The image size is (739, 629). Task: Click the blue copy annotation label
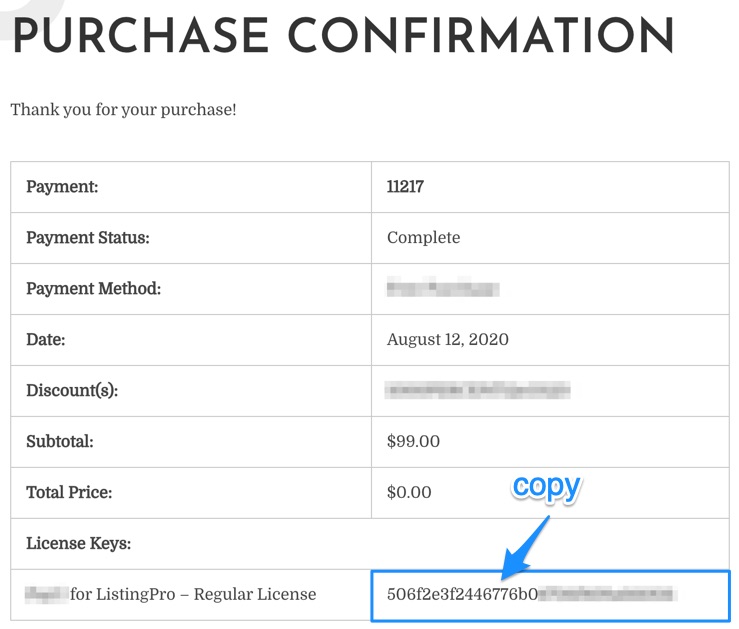(547, 488)
